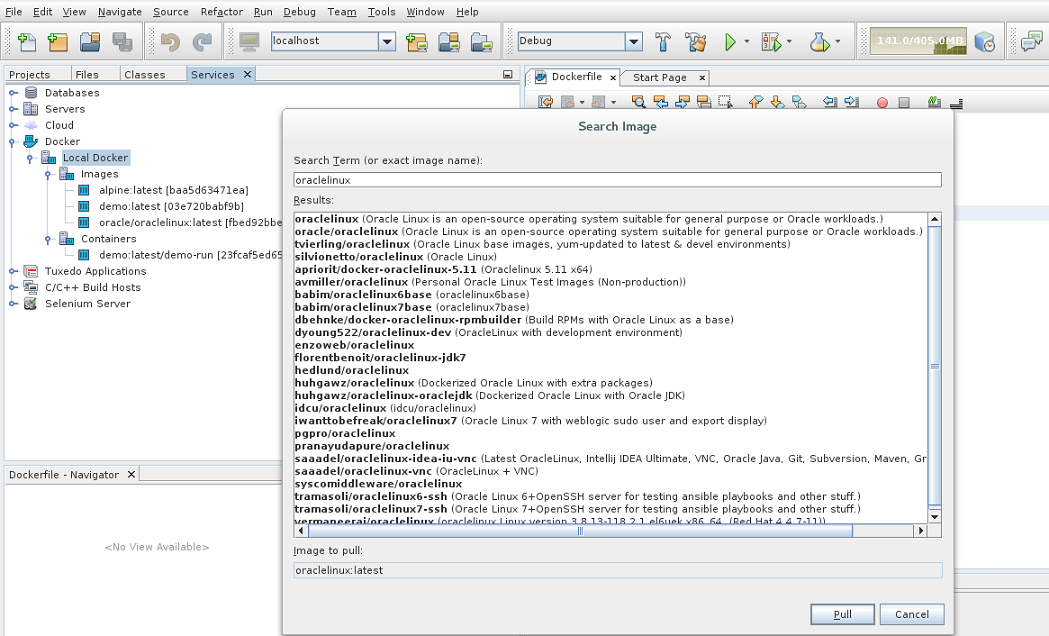Click the Pull button

[842, 614]
